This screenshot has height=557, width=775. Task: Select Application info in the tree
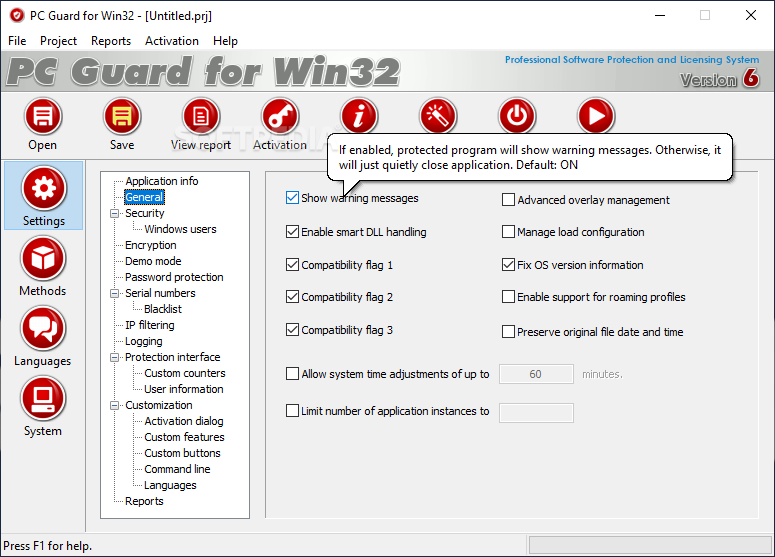[162, 181]
